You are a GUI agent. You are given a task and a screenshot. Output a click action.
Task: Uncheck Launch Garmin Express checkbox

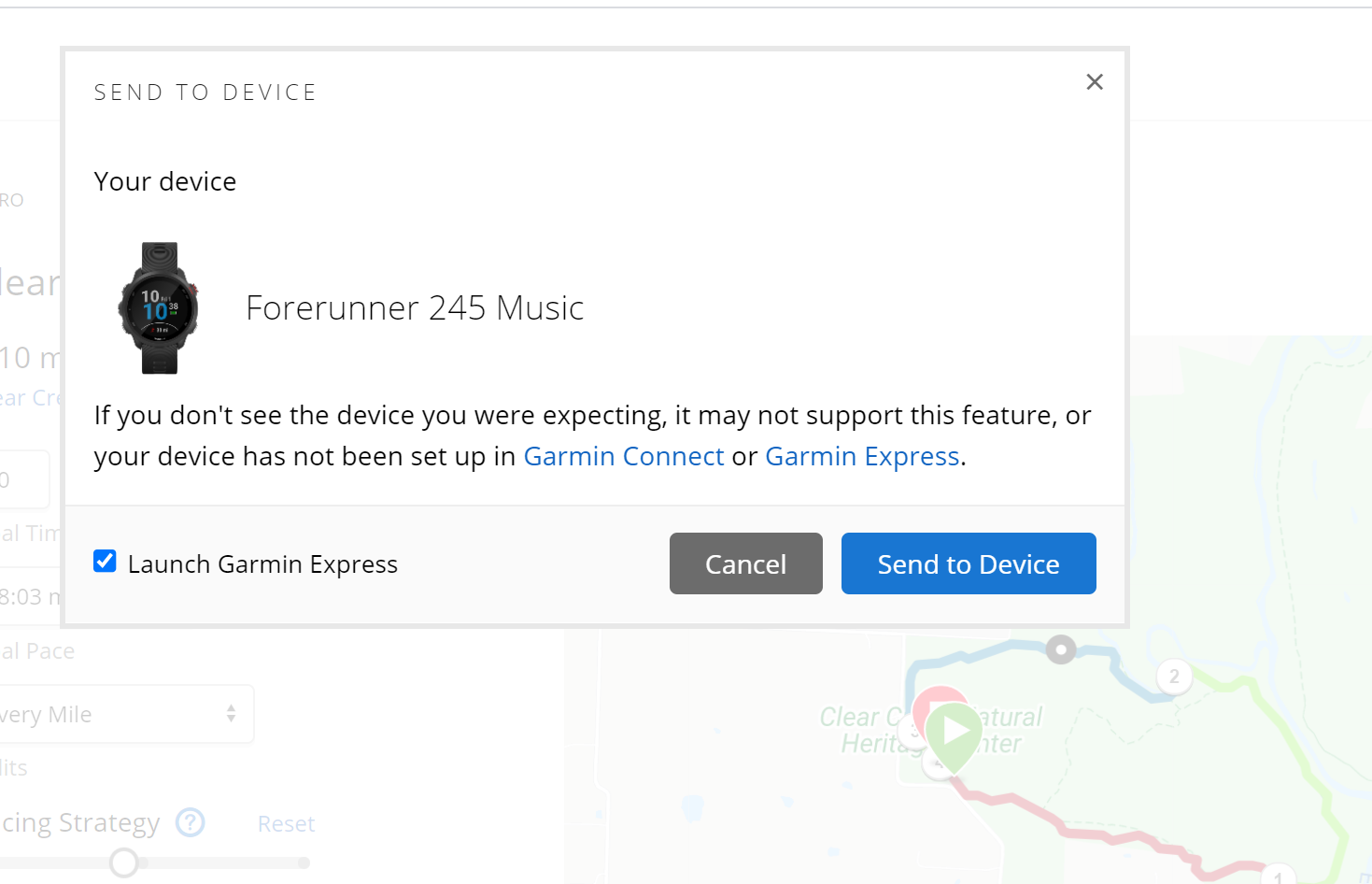(105, 561)
